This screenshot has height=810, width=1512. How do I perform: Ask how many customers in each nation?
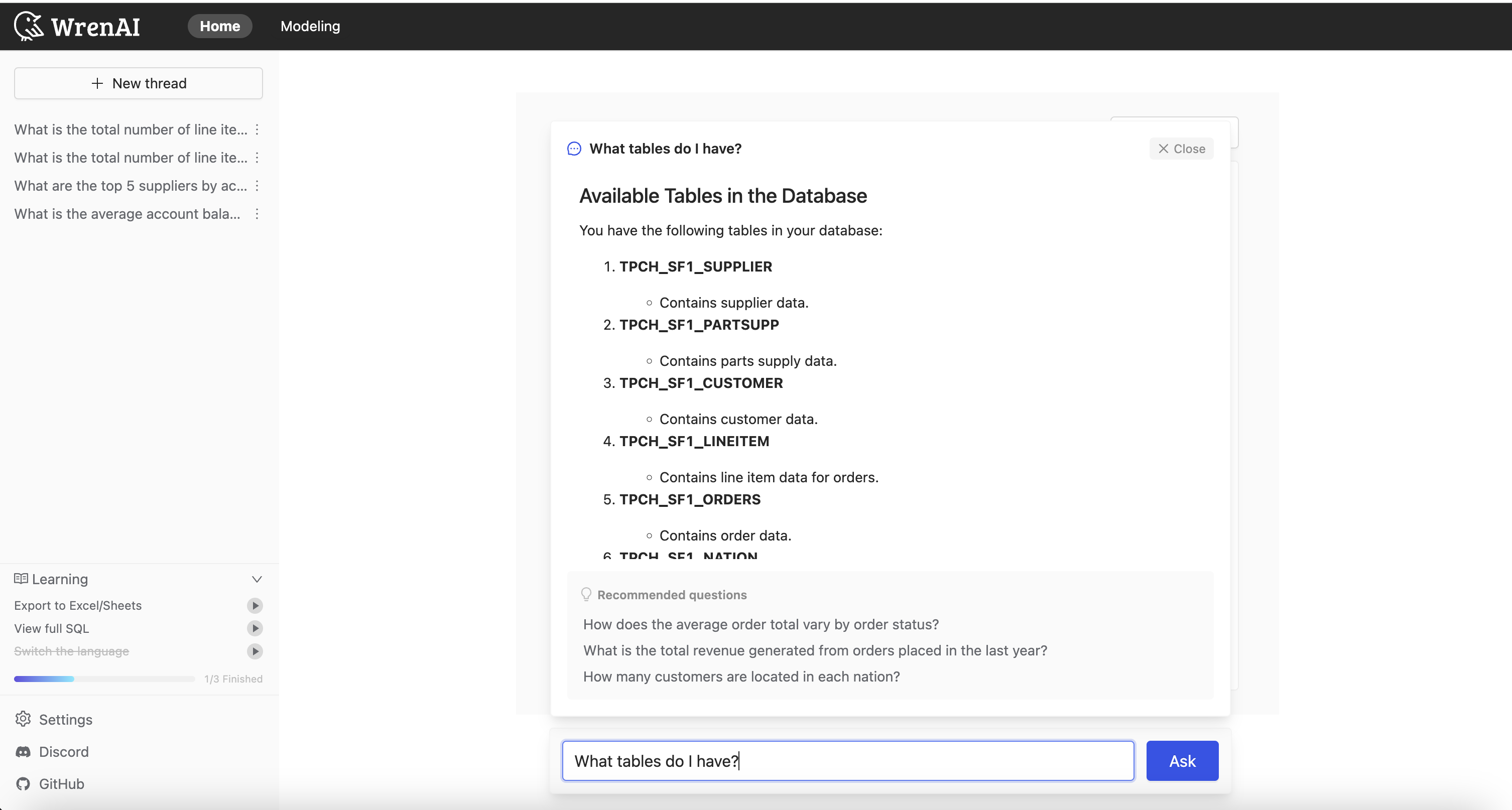[x=741, y=676]
